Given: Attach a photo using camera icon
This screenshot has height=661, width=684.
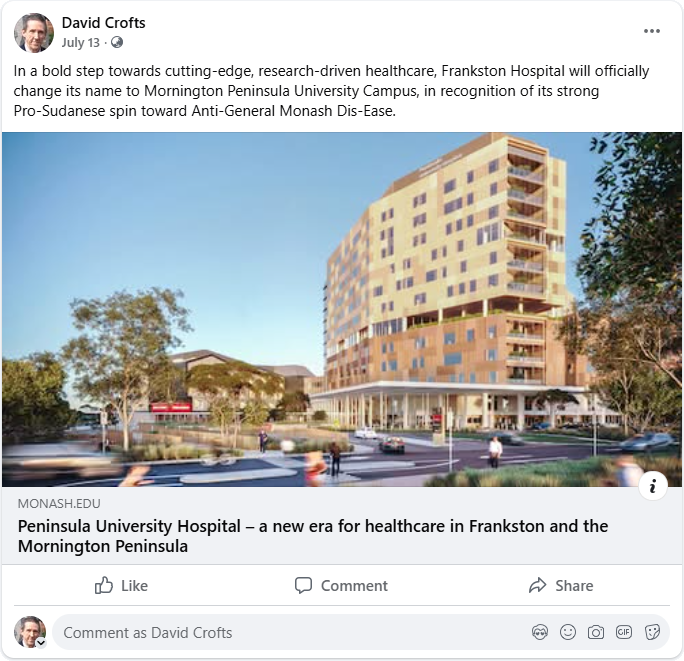Looking at the screenshot, I should pyautogui.click(x=595, y=632).
